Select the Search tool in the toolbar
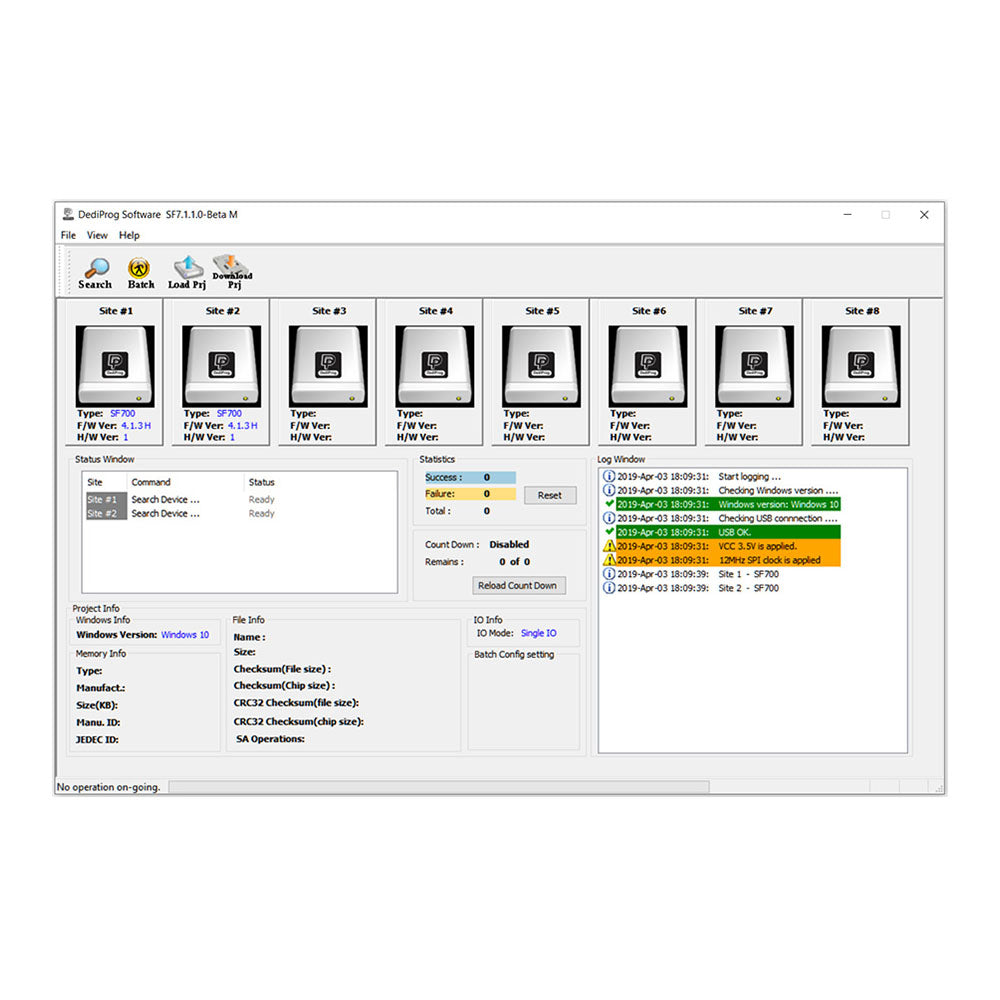The width and height of the screenshot is (1000, 1000). [95, 269]
